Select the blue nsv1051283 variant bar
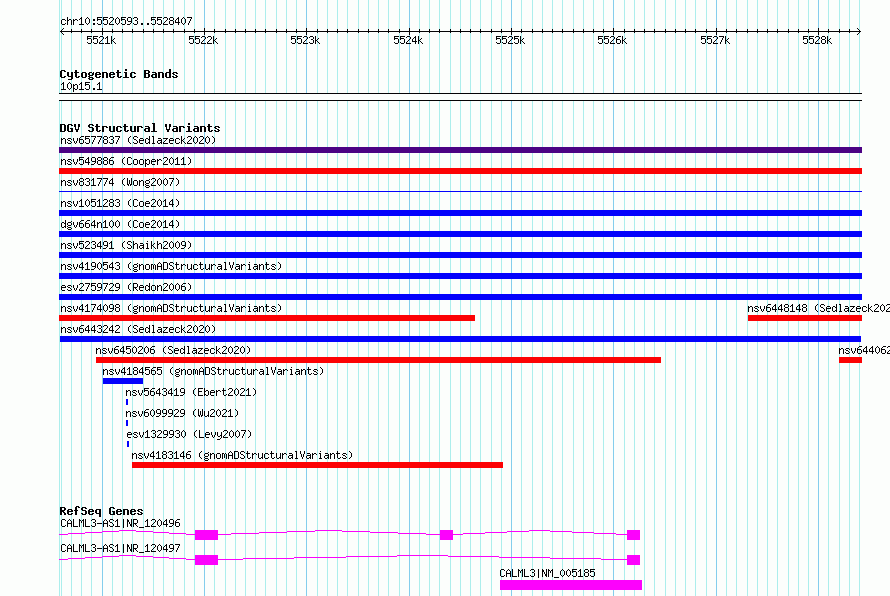This screenshot has height=596, width=890. (460, 213)
